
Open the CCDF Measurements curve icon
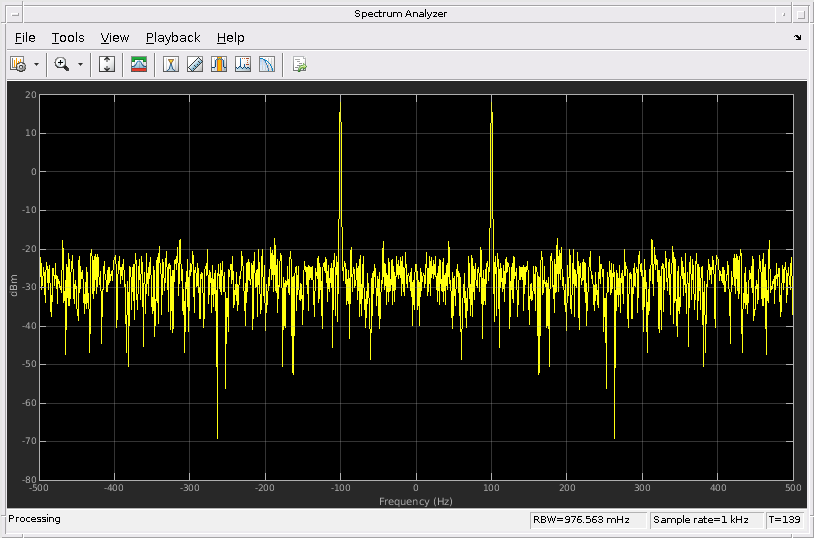coord(267,64)
